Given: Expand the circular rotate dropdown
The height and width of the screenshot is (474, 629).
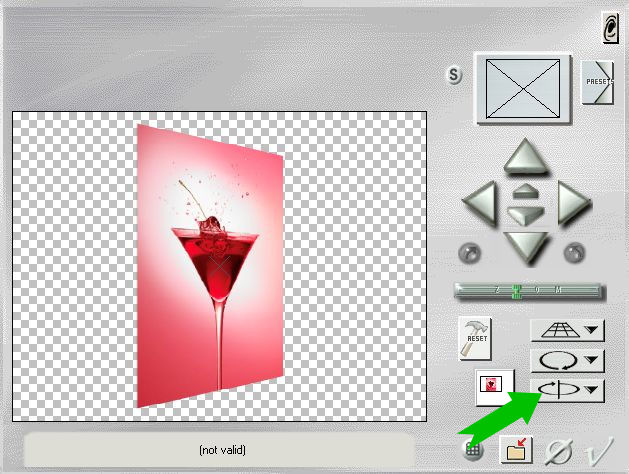Looking at the screenshot, I should click(x=594, y=359).
